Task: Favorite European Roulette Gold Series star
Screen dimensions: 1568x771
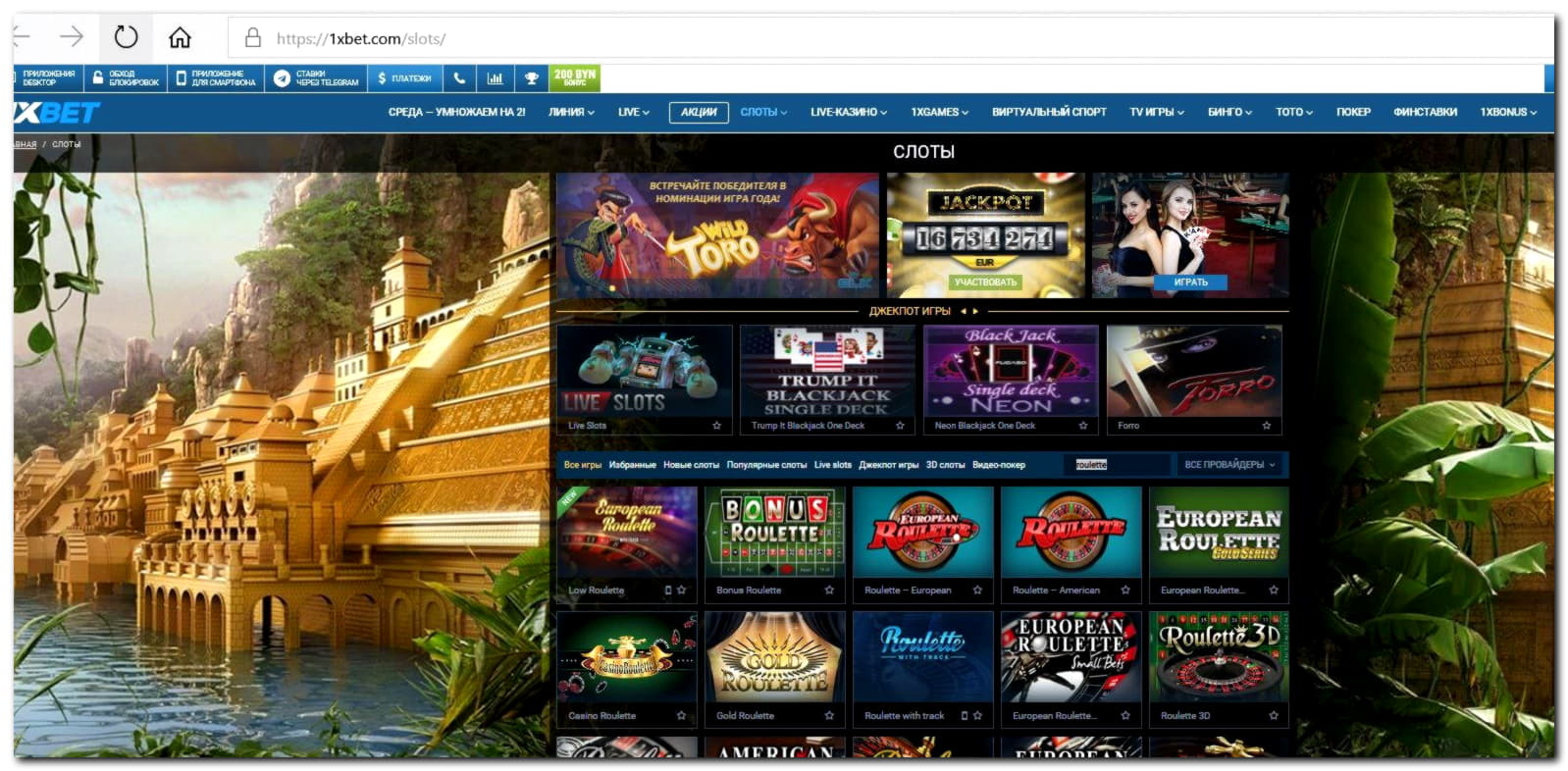Action: click(1274, 591)
